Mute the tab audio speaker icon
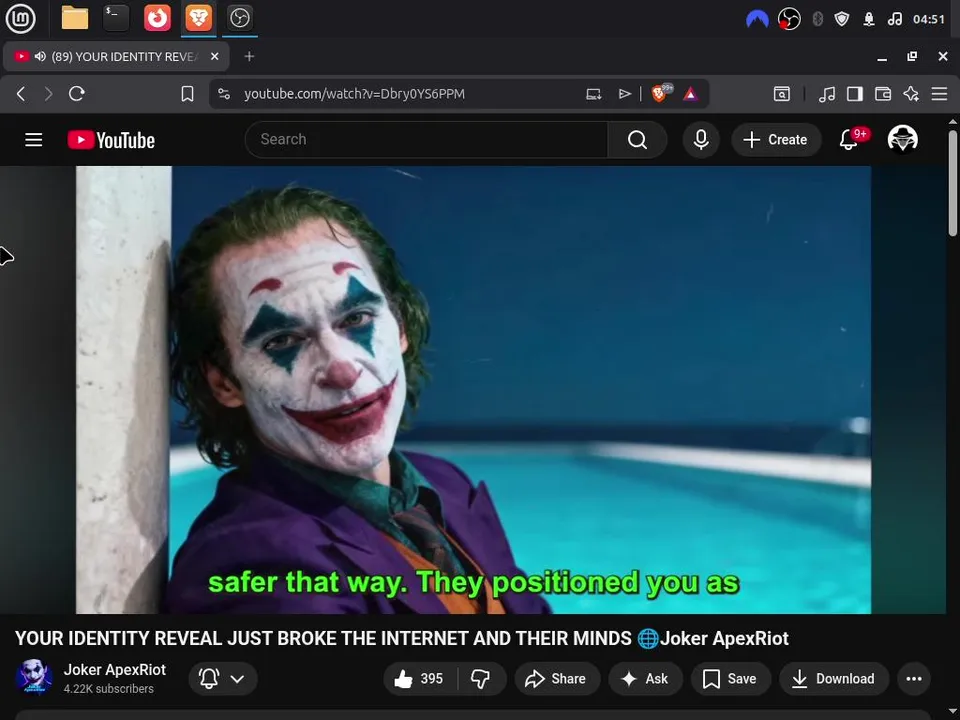960x720 pixels. [40, 56]
